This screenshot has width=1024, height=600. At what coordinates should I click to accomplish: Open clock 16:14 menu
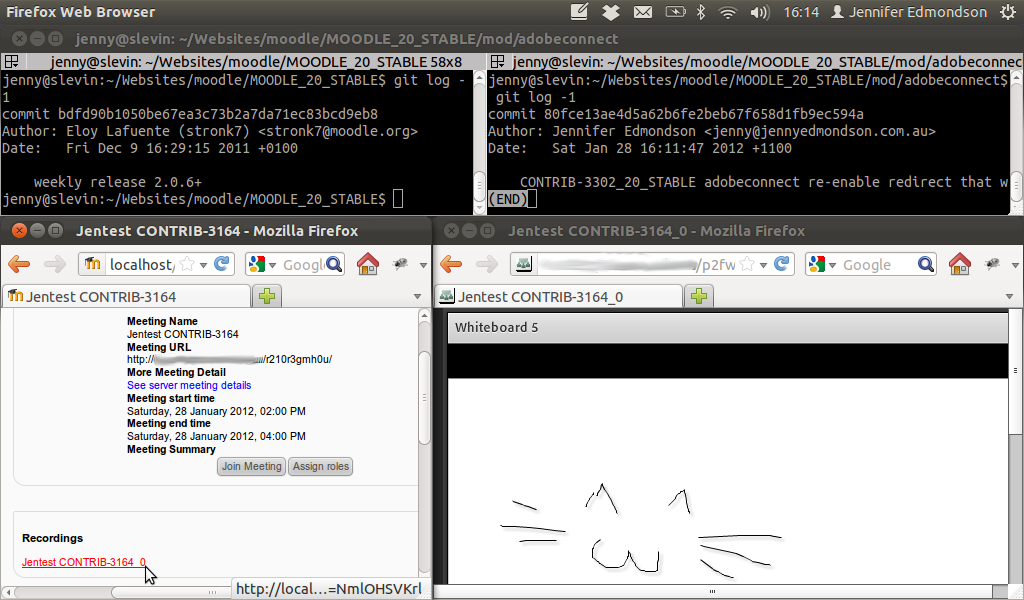(801, 12)
